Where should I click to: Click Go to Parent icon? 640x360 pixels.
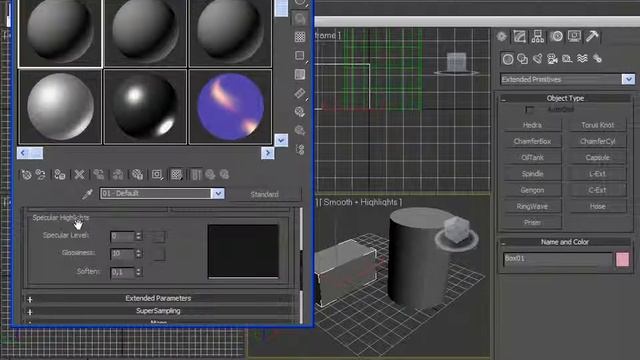point(210,175)
